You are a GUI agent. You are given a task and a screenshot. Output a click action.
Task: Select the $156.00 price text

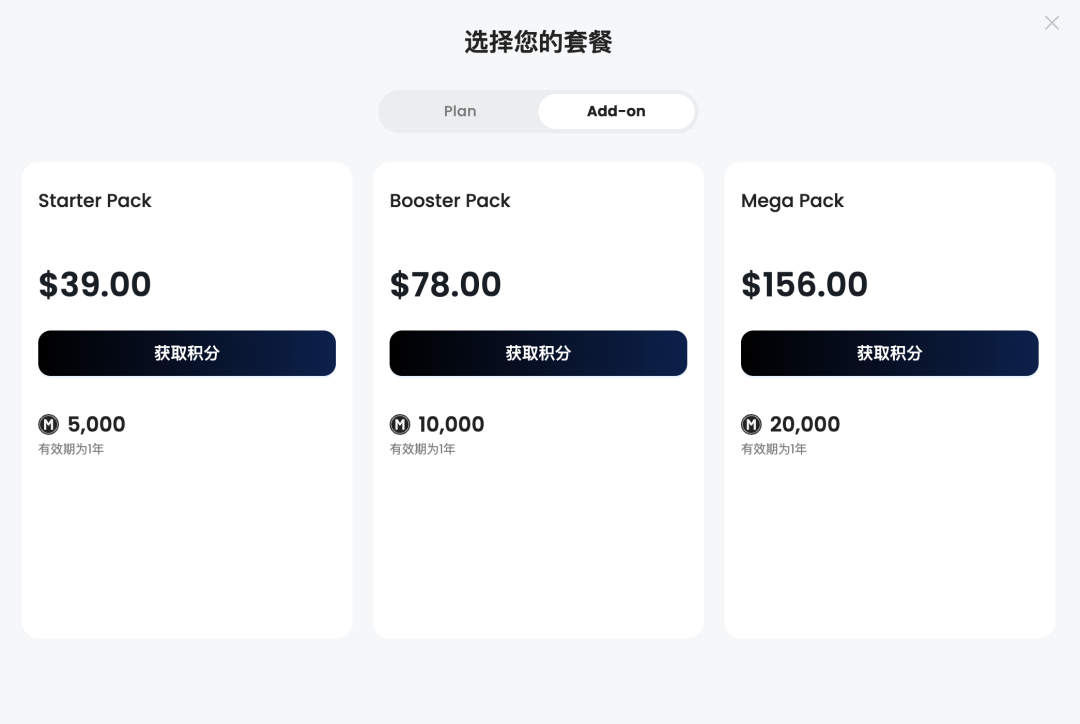click(804, 285)
